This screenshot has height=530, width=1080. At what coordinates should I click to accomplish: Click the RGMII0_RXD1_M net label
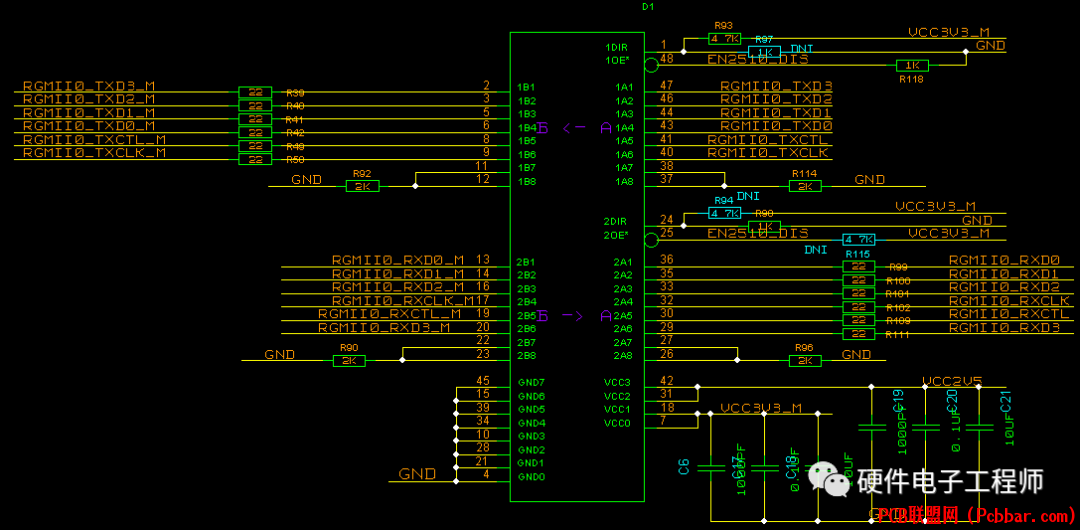(x=398, y=274)
